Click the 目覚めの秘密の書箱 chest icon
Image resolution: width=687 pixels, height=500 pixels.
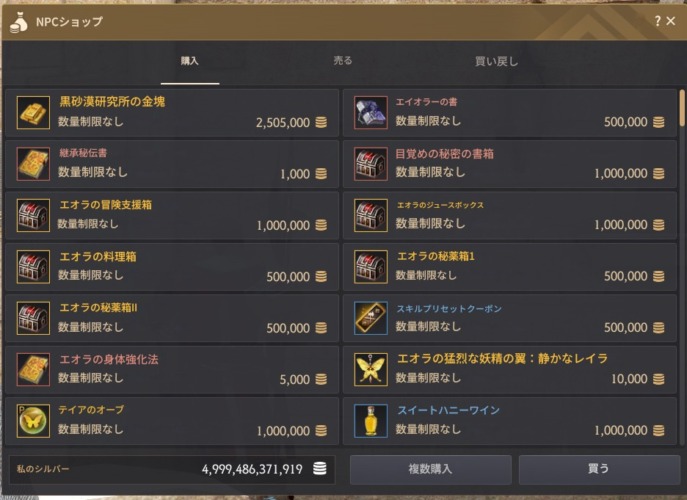371,164
